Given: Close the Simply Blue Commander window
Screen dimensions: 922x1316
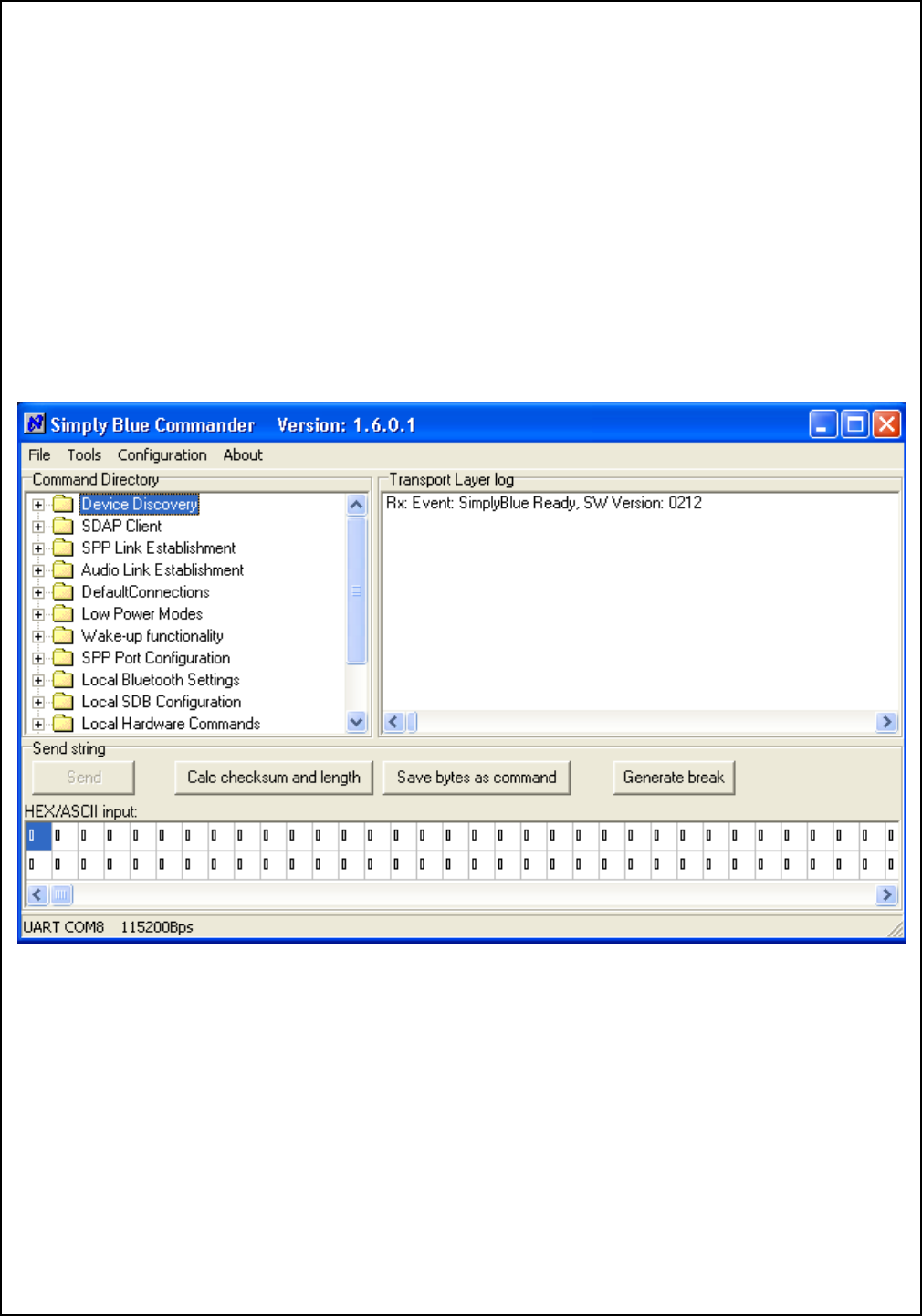Looking at the screenshot, I should tap(886, 424).
